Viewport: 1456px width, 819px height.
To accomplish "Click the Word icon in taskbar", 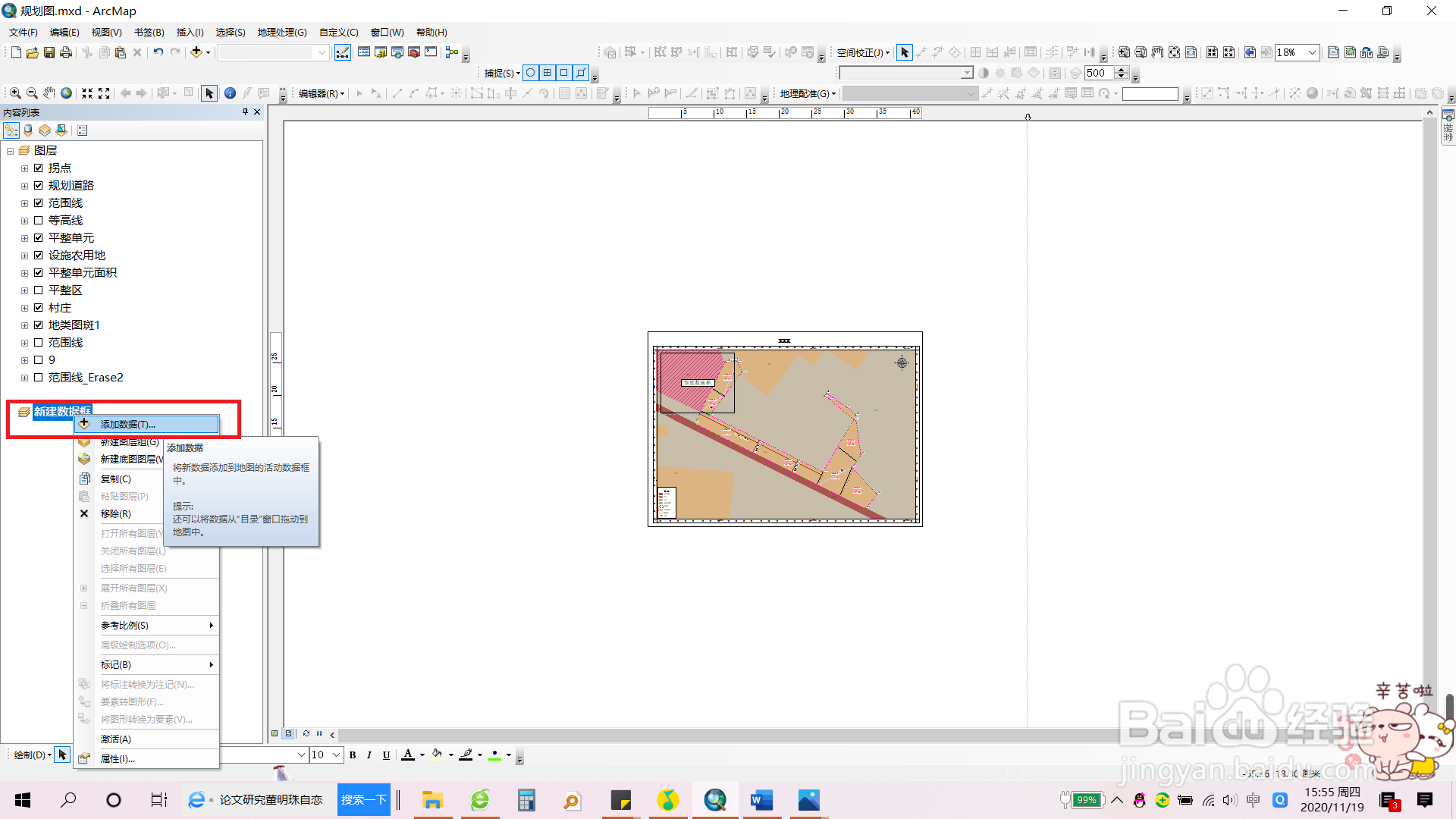I will 761,800.
